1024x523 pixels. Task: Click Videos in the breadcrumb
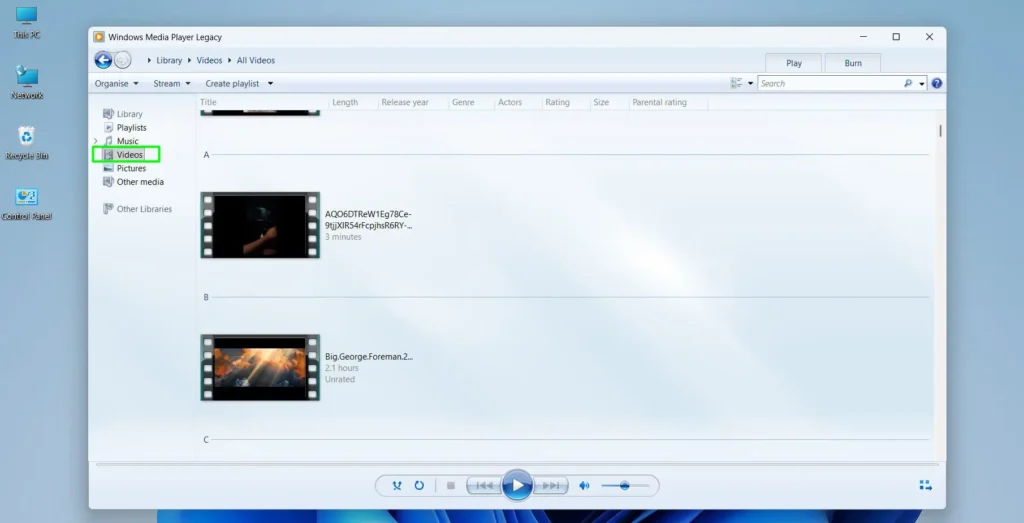209,60
